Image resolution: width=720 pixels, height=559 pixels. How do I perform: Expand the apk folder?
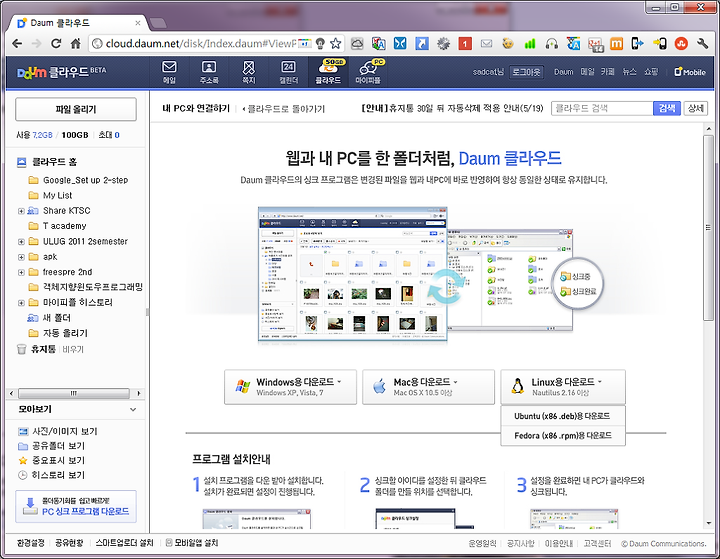(21, 257)
